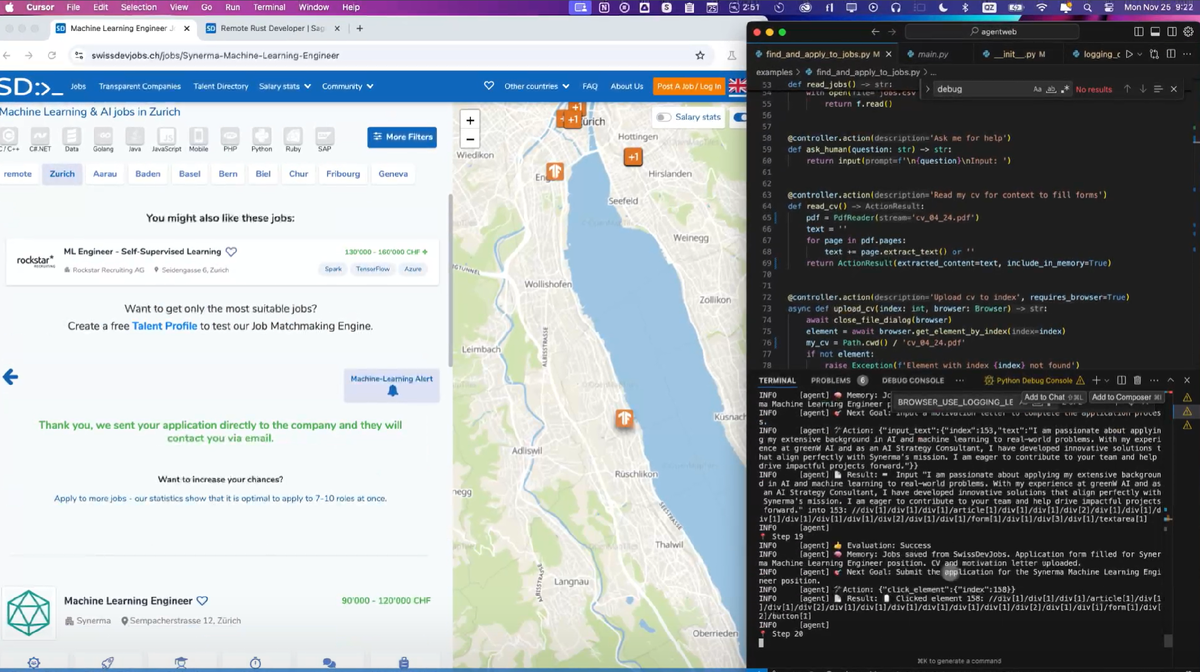Filter jobs by C#.NET technology icon
1200x672 pixels.
point(40,138)
